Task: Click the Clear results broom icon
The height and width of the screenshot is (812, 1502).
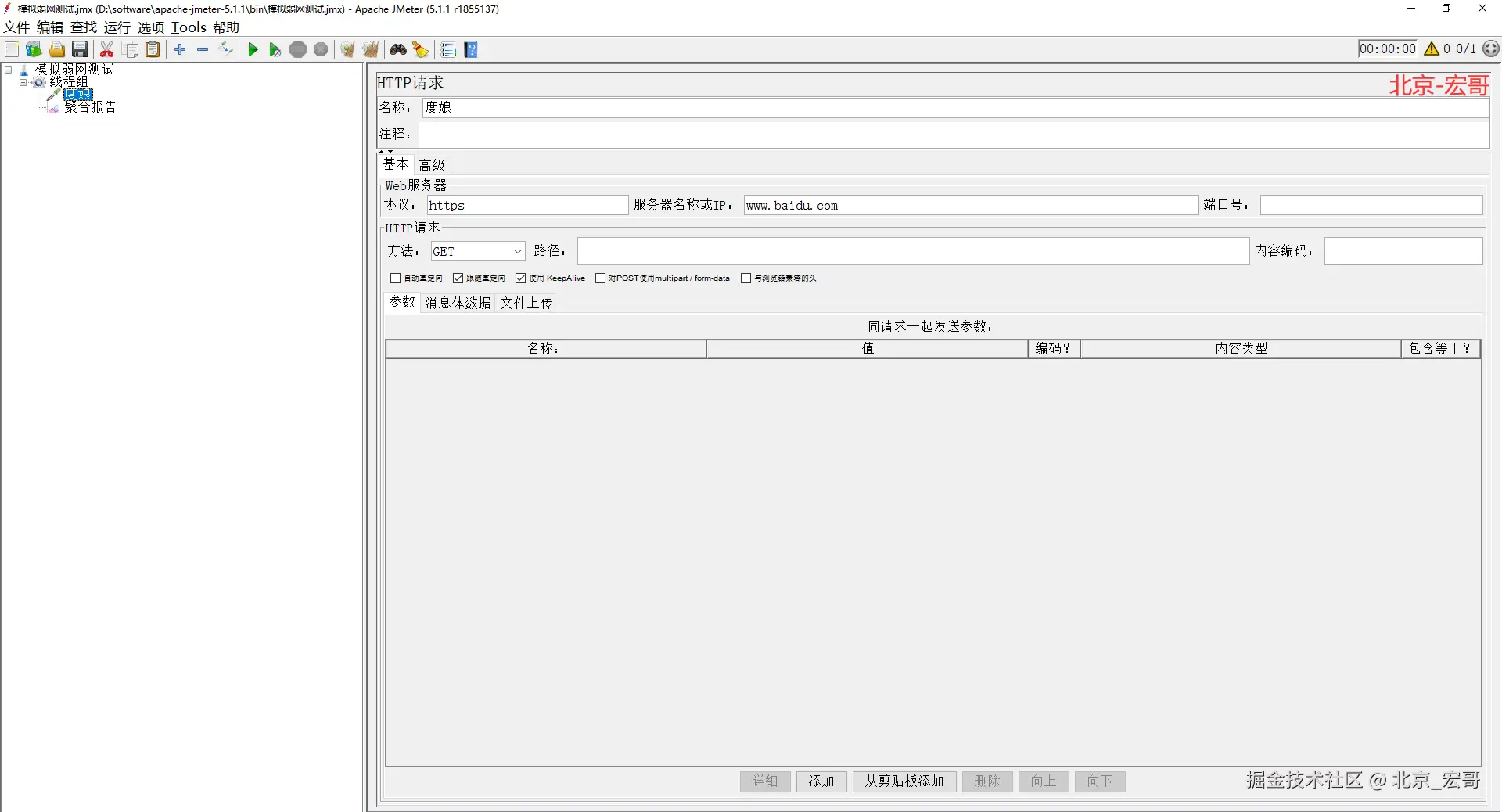Action: [x=347, y=49]
